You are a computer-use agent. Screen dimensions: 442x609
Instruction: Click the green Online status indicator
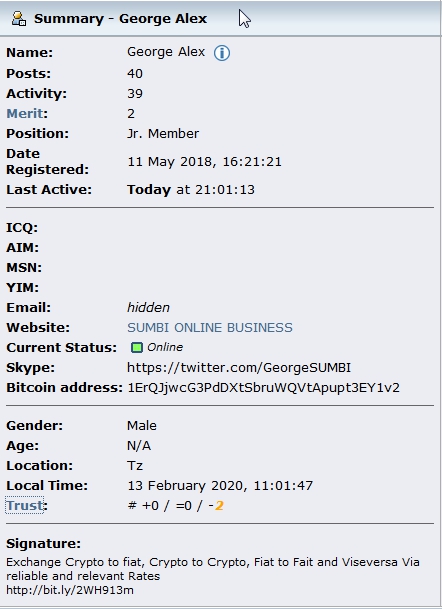137,347
